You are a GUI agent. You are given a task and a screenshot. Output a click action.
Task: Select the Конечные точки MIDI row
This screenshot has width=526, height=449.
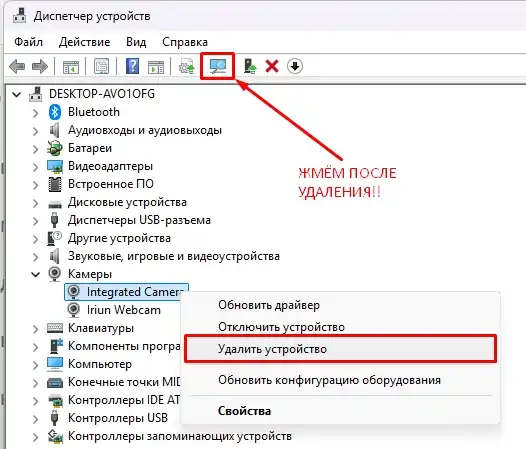[124, 382]
